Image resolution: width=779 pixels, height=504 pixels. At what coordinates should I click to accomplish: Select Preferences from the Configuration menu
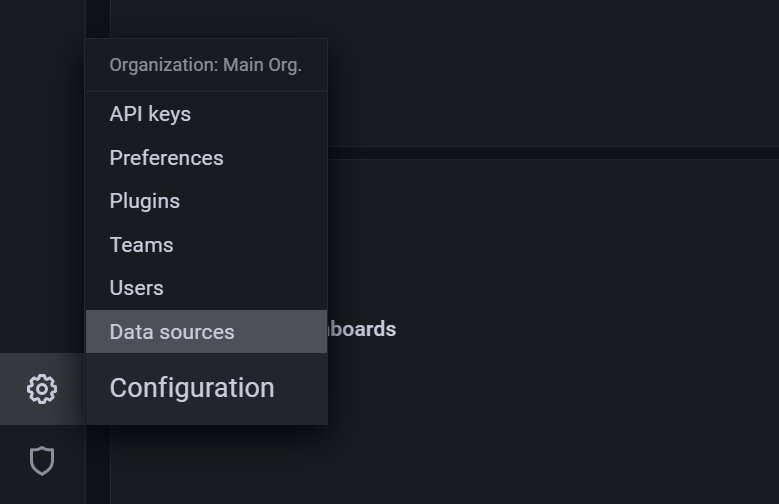point(166,158)
